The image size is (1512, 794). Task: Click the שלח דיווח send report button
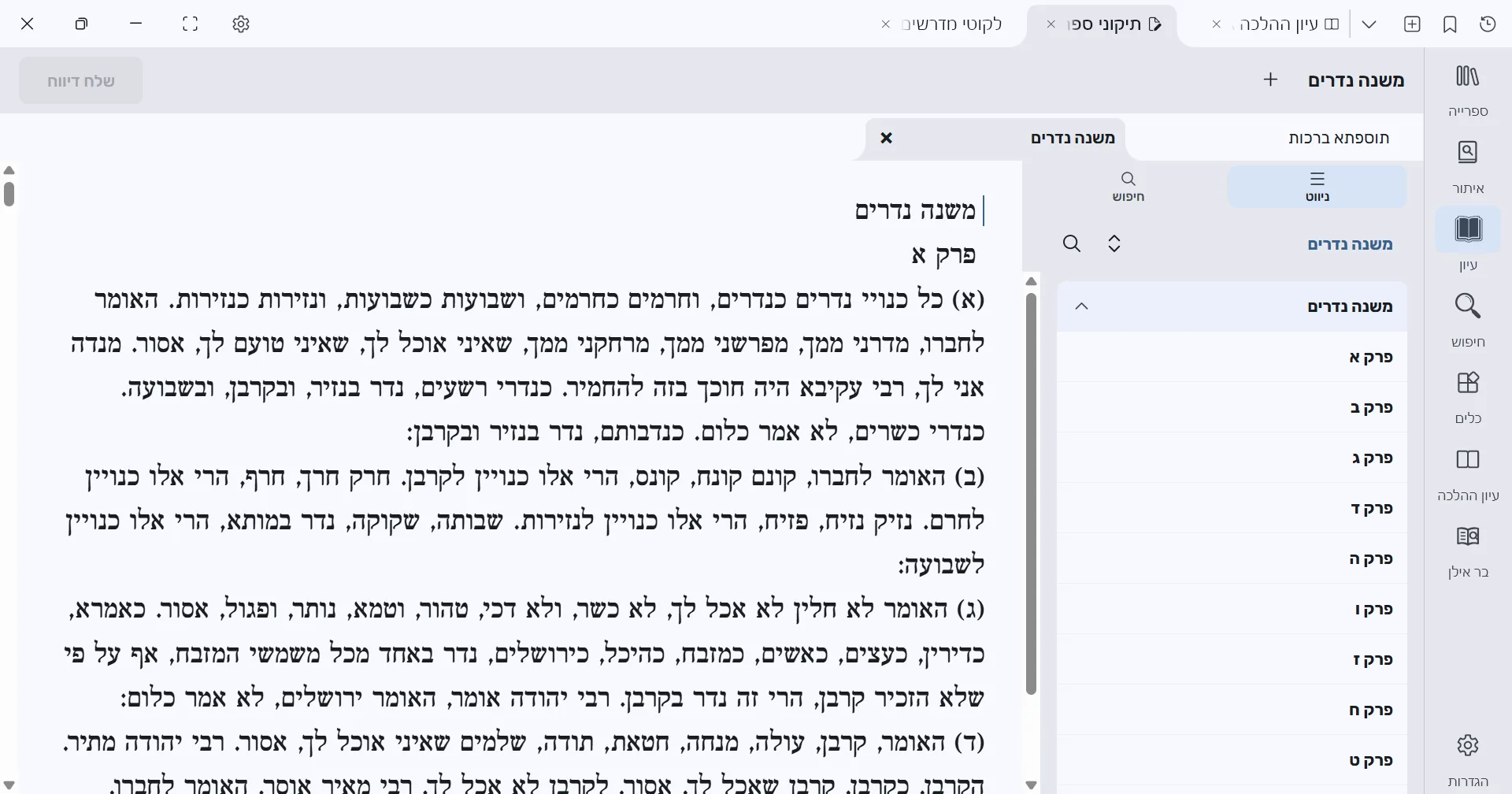81,80
